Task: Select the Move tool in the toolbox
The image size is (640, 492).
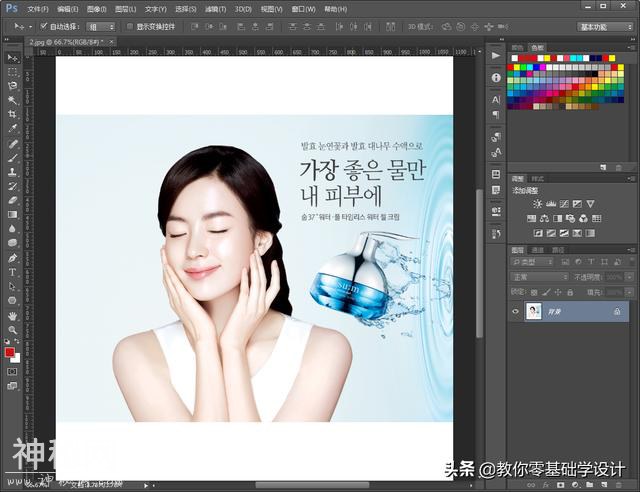Action: (x=13, y=58)
